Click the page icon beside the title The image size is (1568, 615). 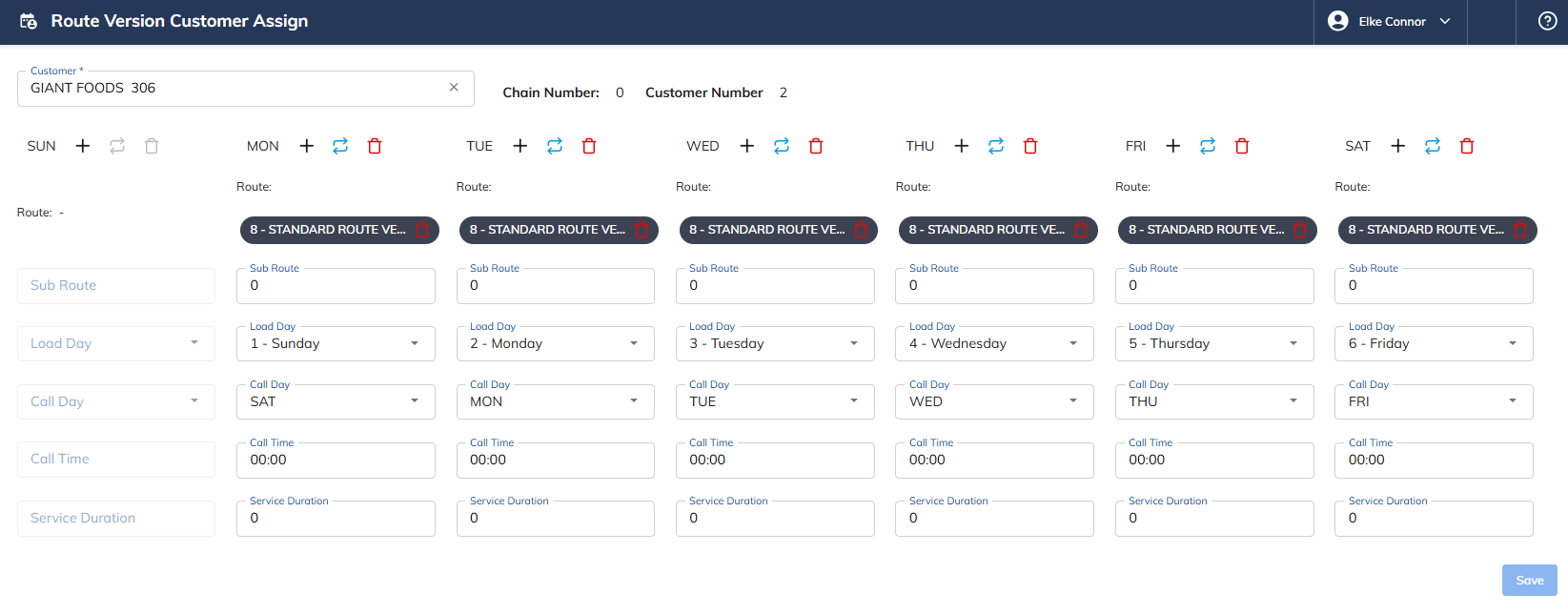coord(29,21)
